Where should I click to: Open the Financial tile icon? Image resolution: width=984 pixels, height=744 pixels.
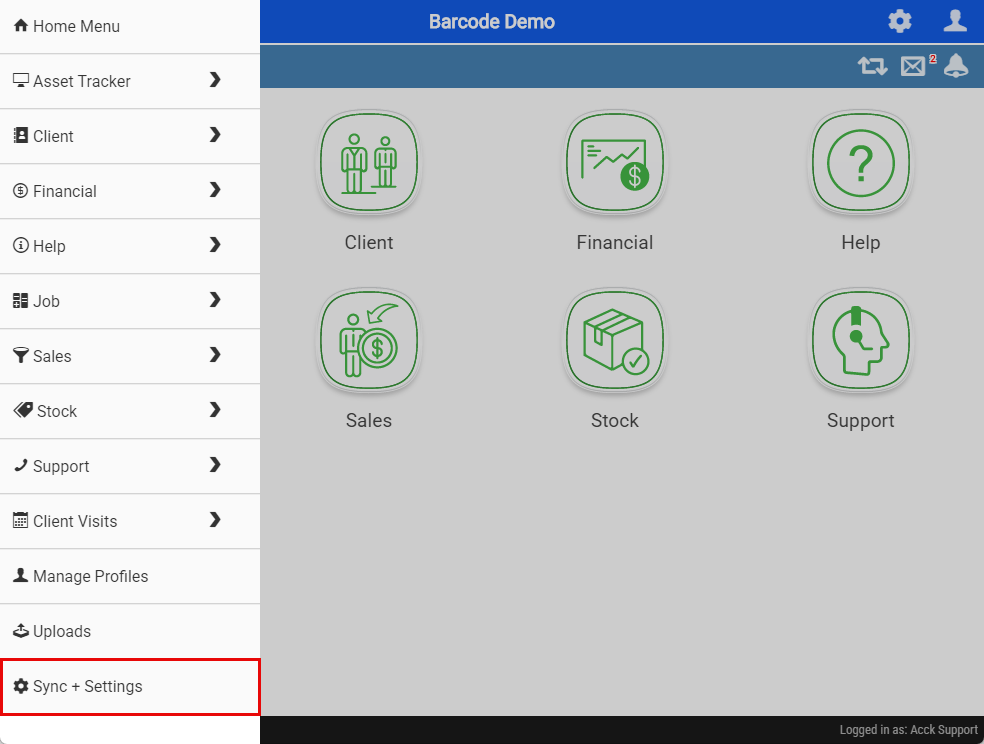(615, 163)
